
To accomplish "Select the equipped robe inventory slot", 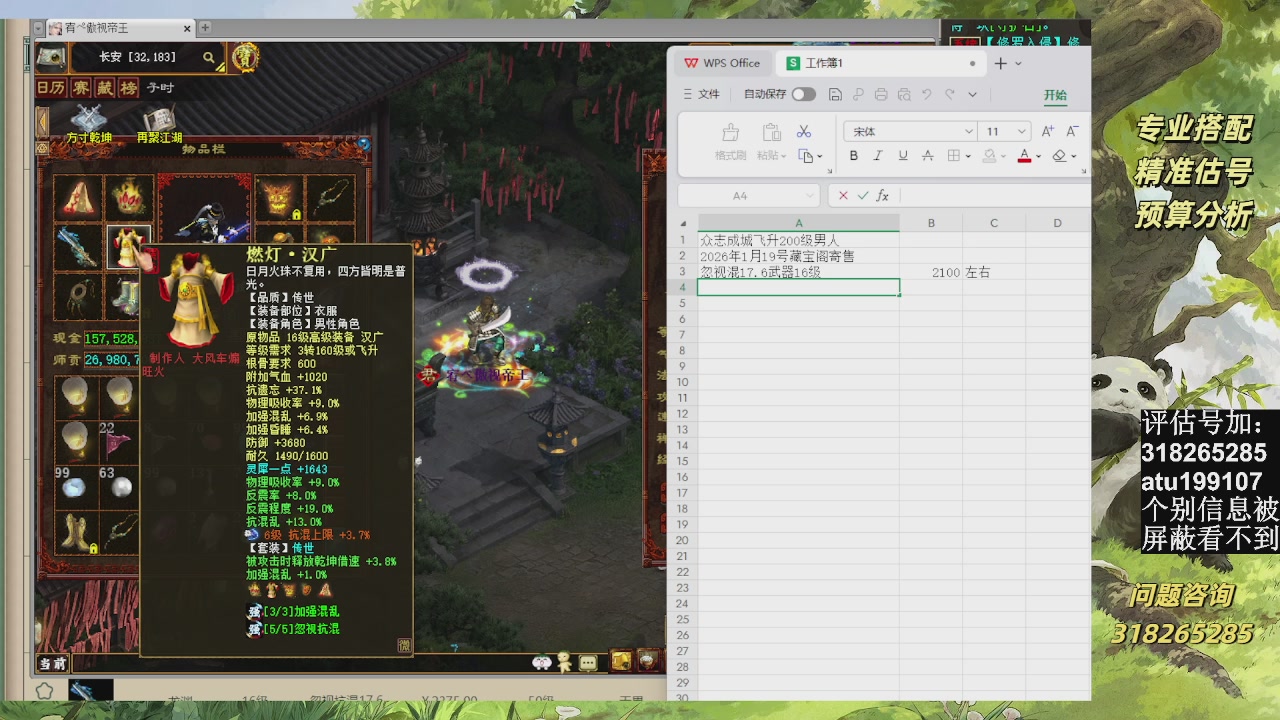I will click(x=129, y=247).
